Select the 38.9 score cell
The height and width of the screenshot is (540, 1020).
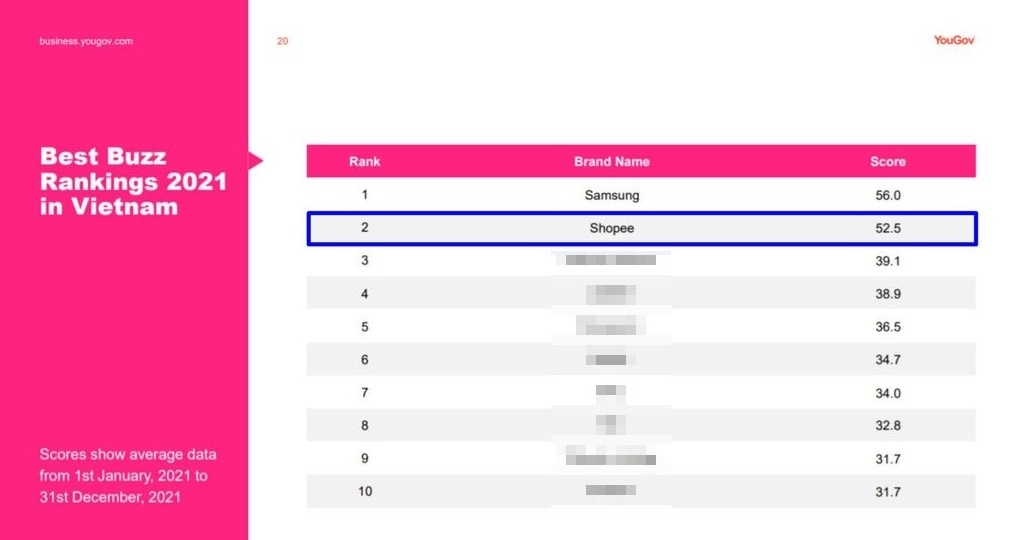pyautogui.click(x=887, y=294)
